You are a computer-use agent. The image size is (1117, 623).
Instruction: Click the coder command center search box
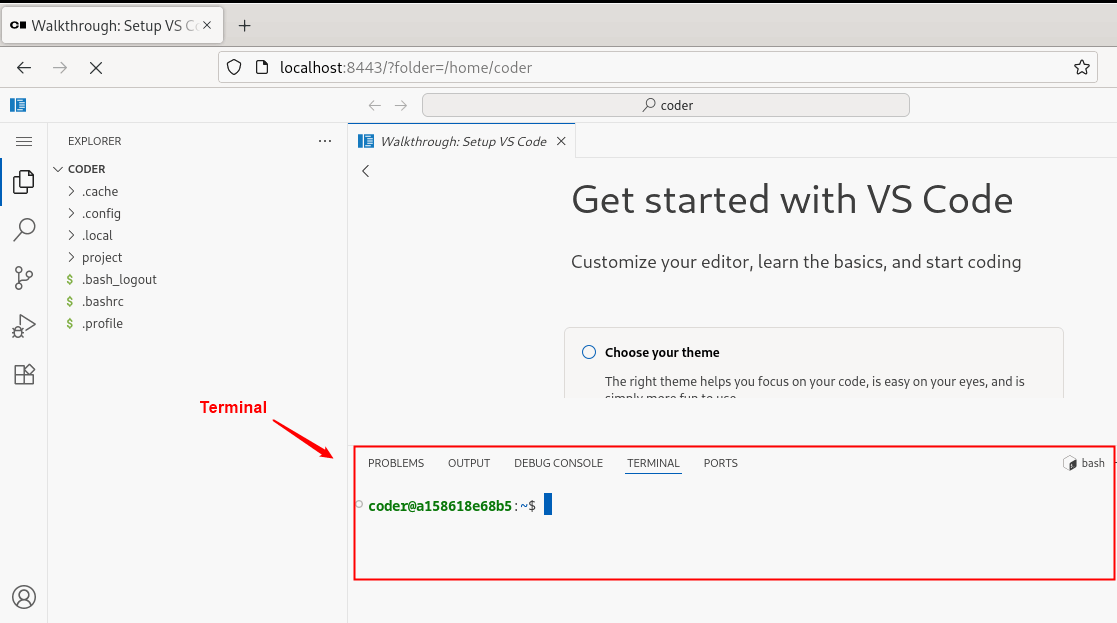point(665,105)
